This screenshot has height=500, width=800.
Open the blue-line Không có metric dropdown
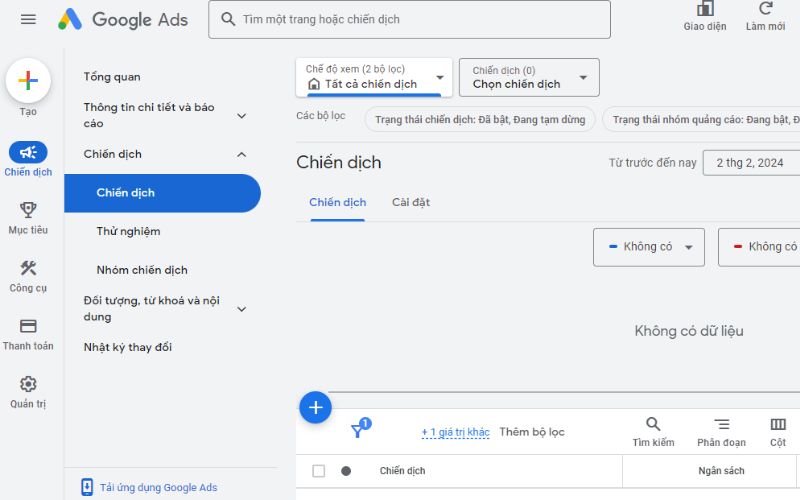(x=648, y=247)
